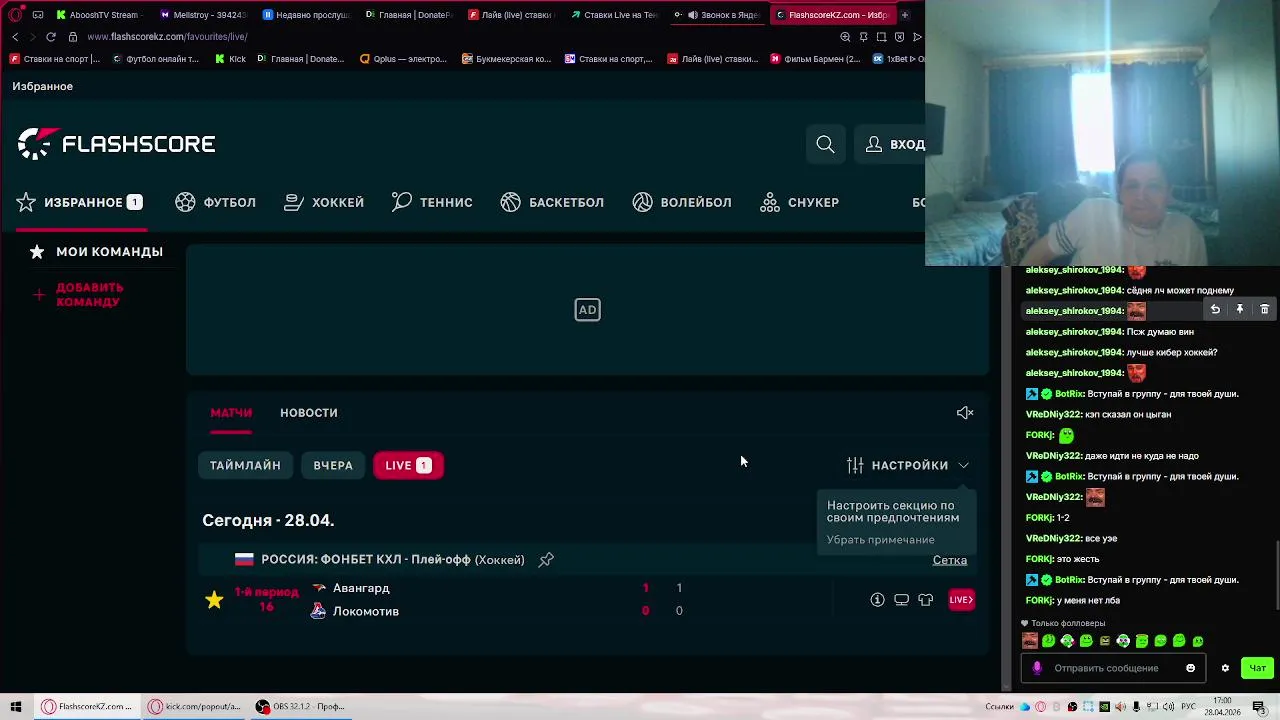Switch to the Вчера filter
The width and height of the screenshot is (1280, 720).
coord(333,465)
